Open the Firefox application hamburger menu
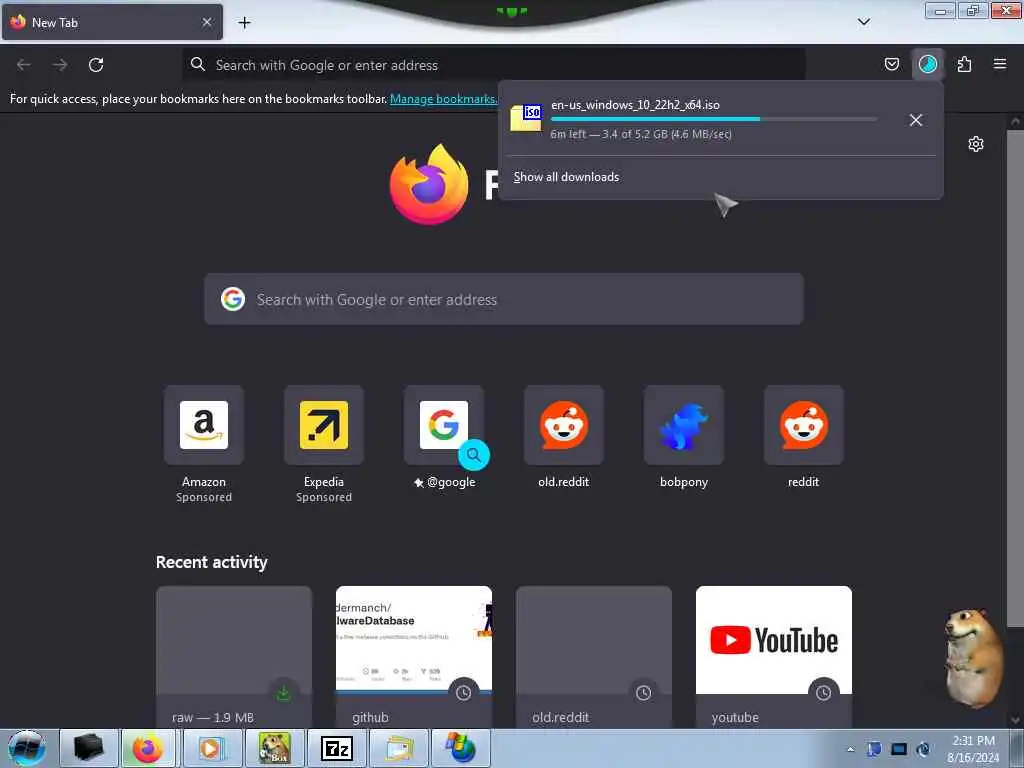This screenshot has width=1024, height=768. 1000,64
